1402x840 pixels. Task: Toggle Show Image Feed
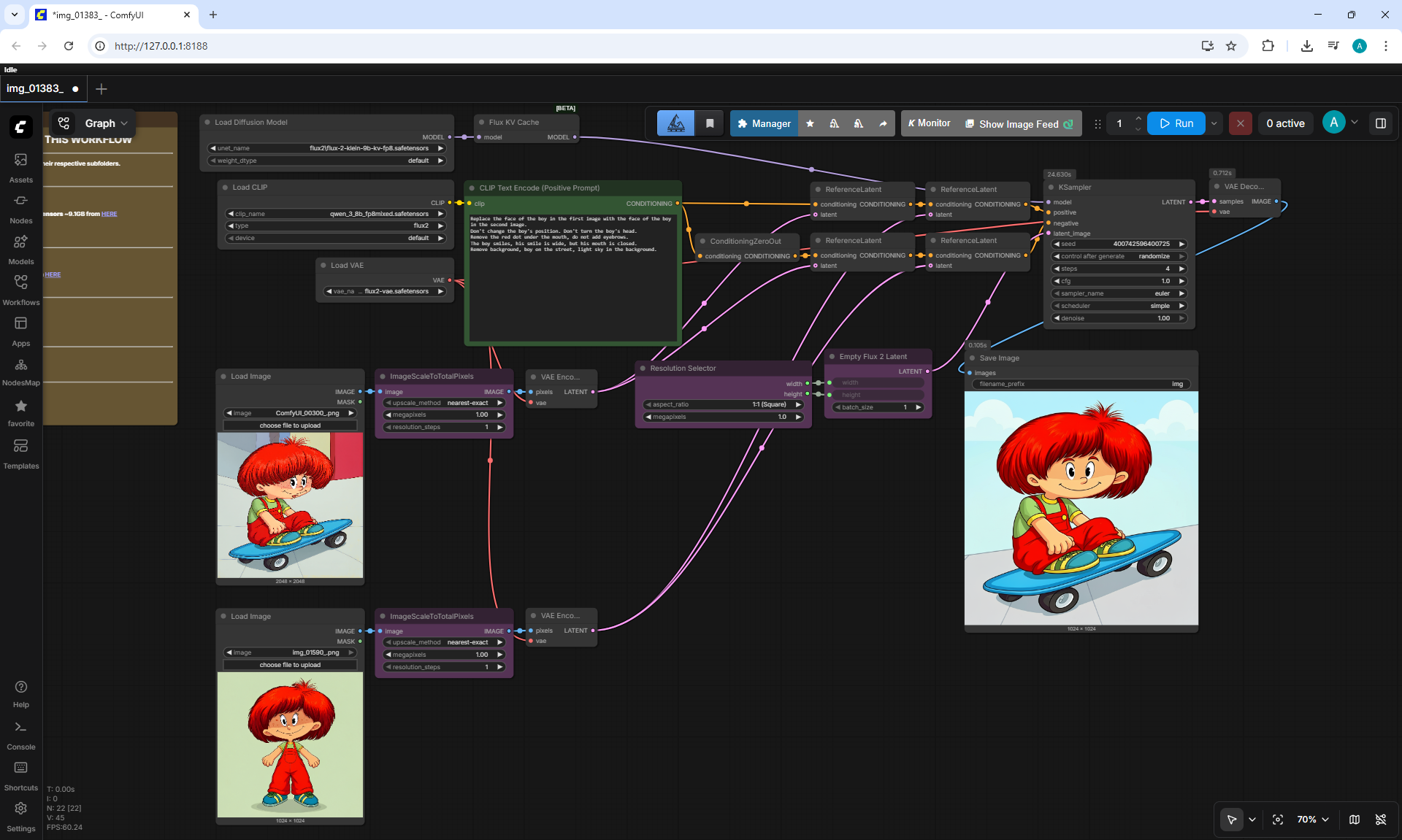coord(1019,123)
